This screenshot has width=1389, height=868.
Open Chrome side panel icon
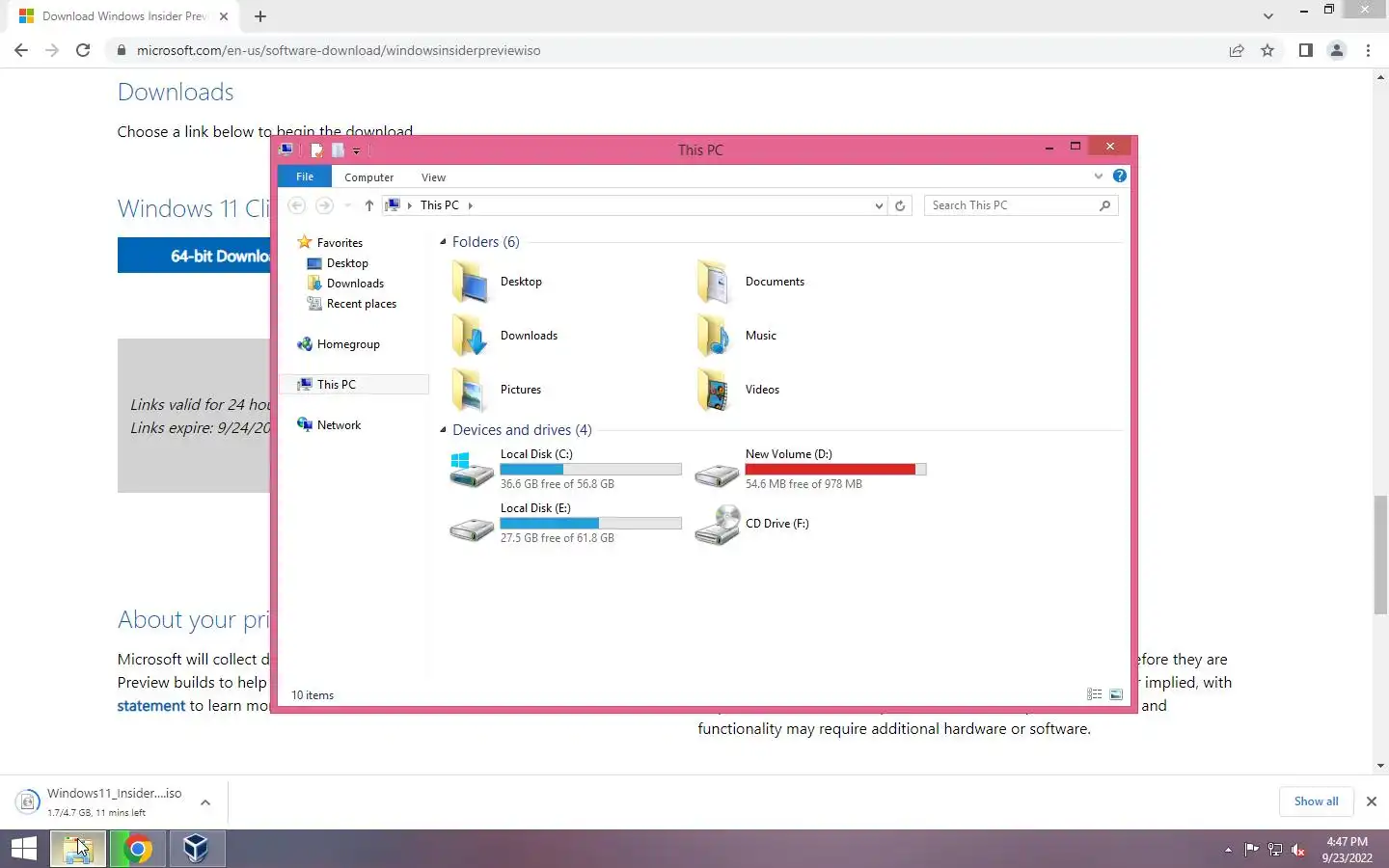1305,50
